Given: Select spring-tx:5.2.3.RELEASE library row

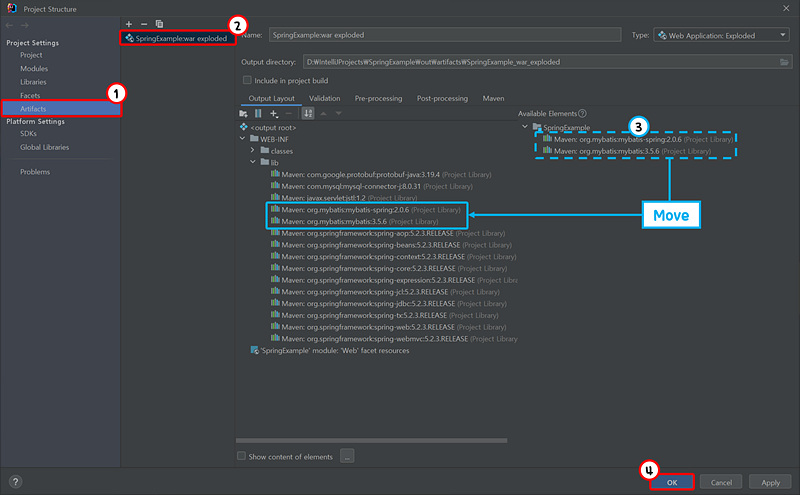Looking at the screenshot, I should click(x=385, y=315).
